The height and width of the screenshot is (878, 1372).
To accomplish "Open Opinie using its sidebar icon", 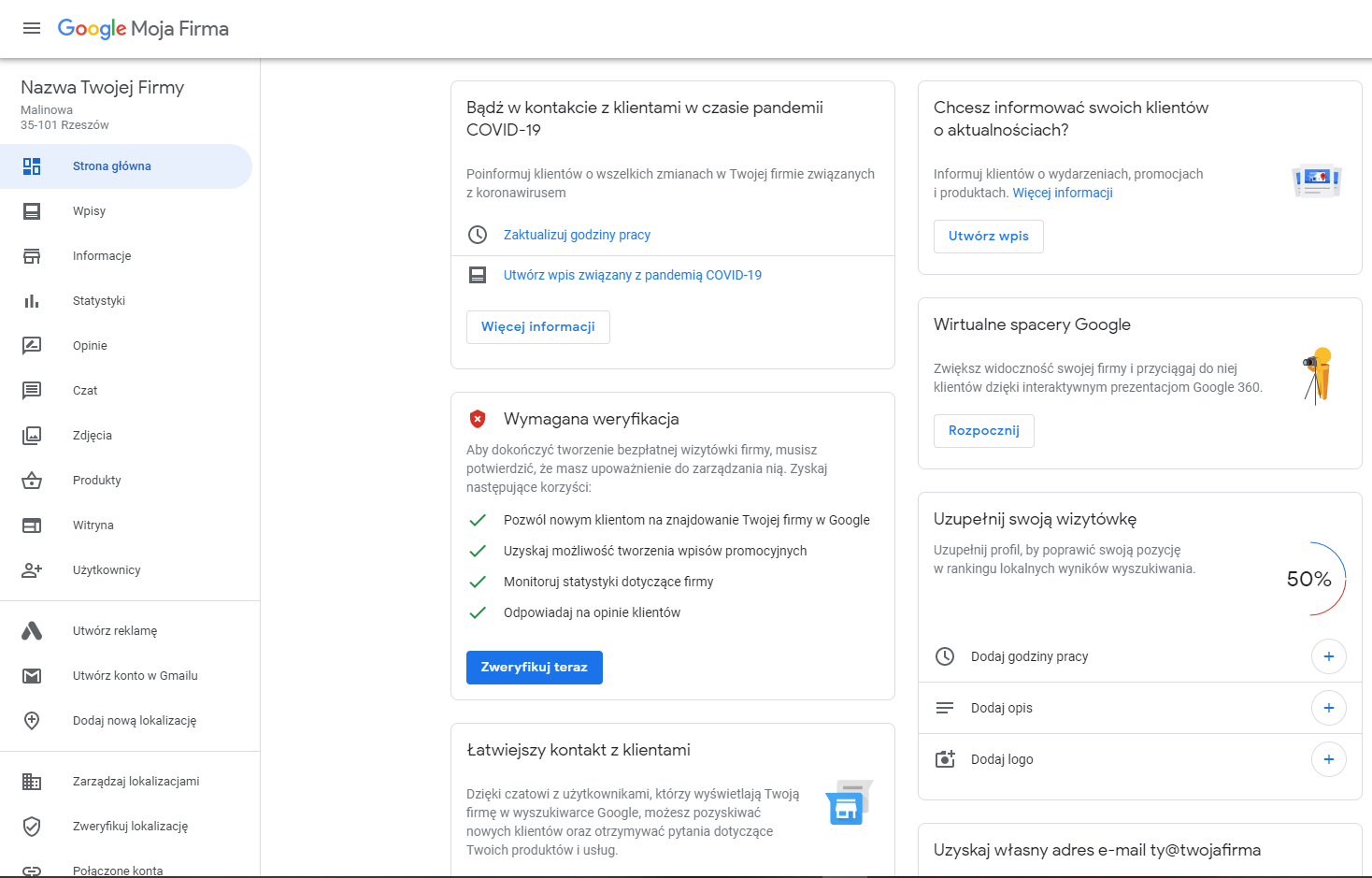I will (32, 345).
